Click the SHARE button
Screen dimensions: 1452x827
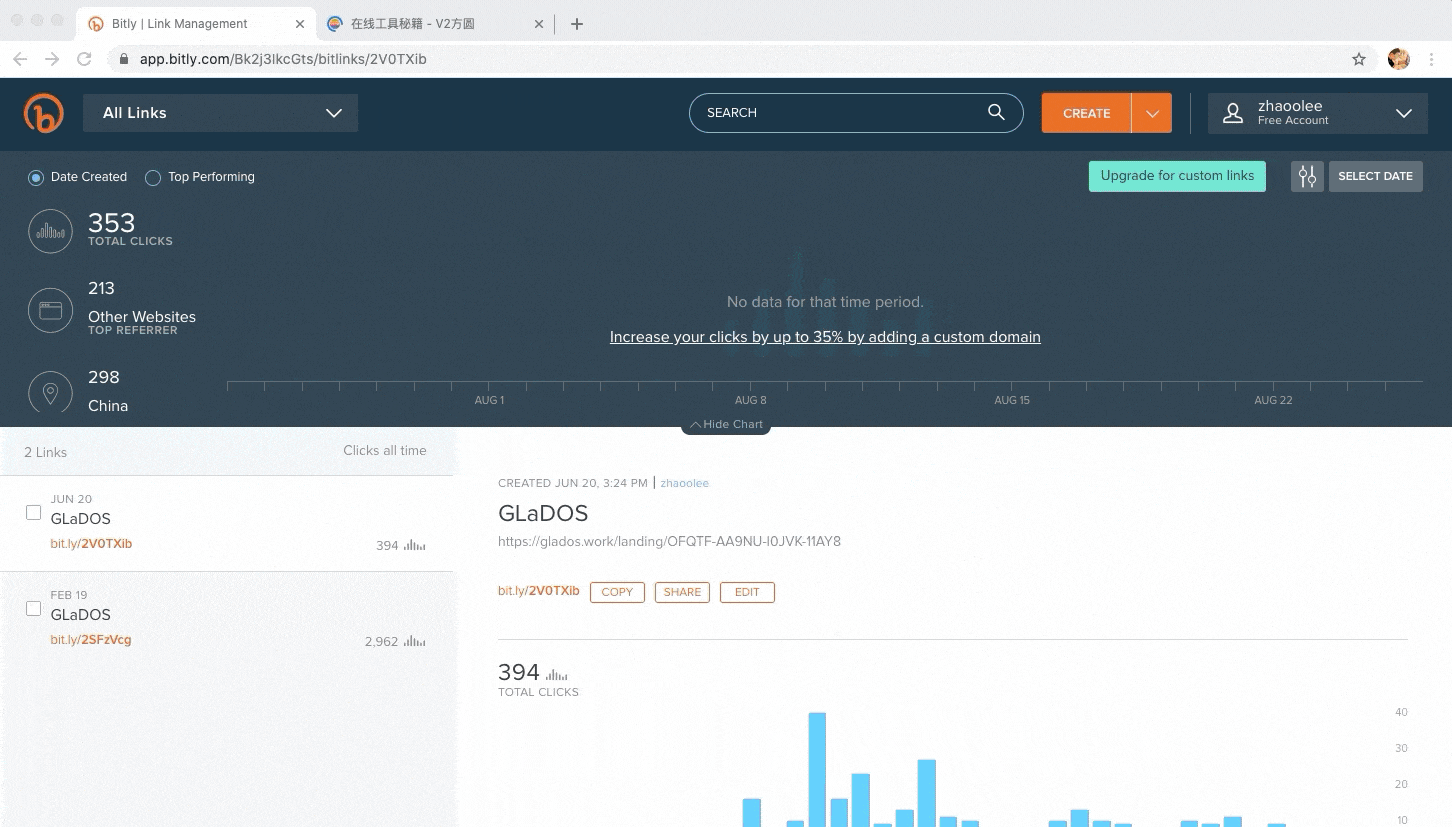click(682, 592)
